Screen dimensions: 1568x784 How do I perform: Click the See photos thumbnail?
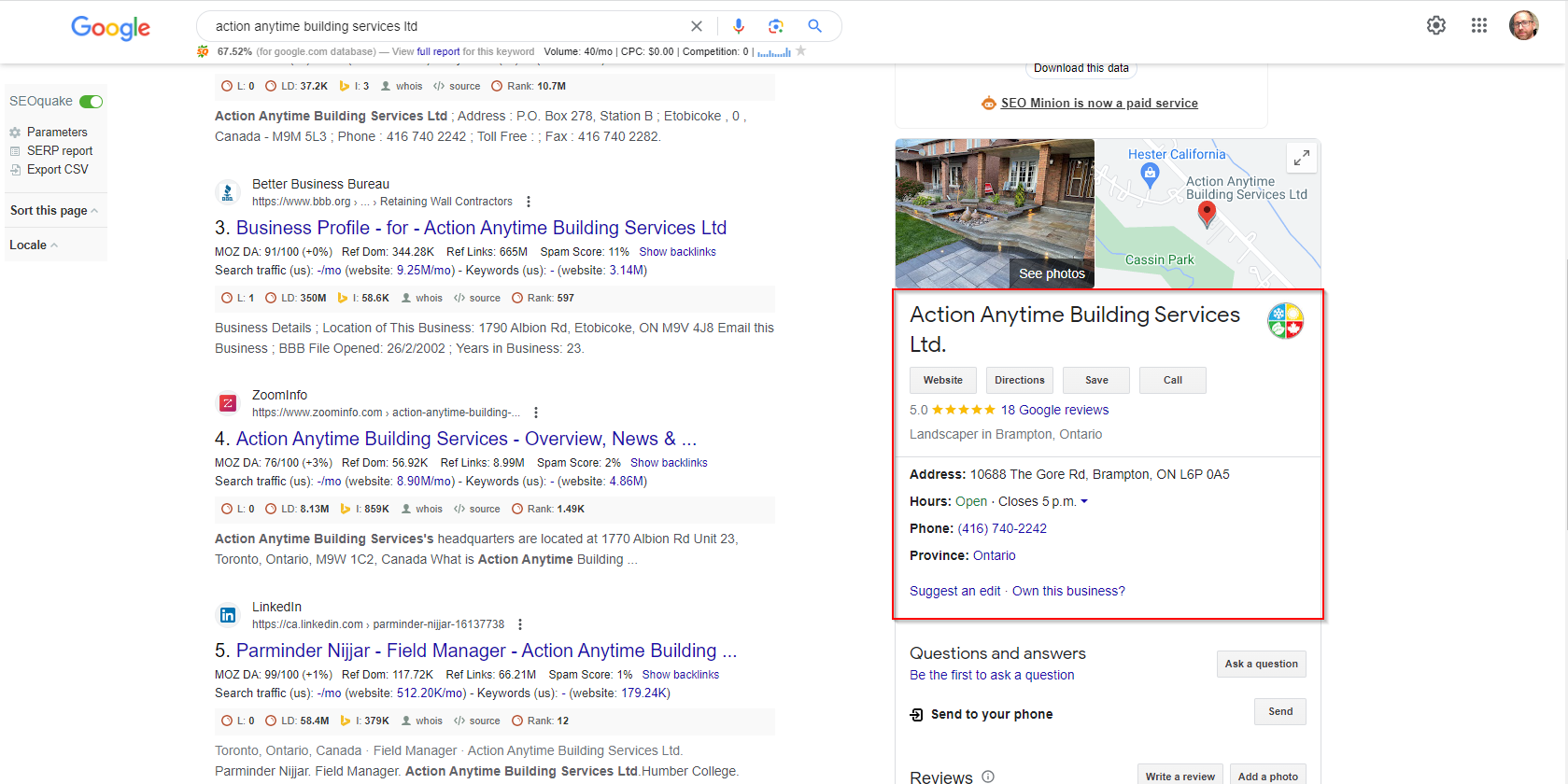(x=995, y=214)
